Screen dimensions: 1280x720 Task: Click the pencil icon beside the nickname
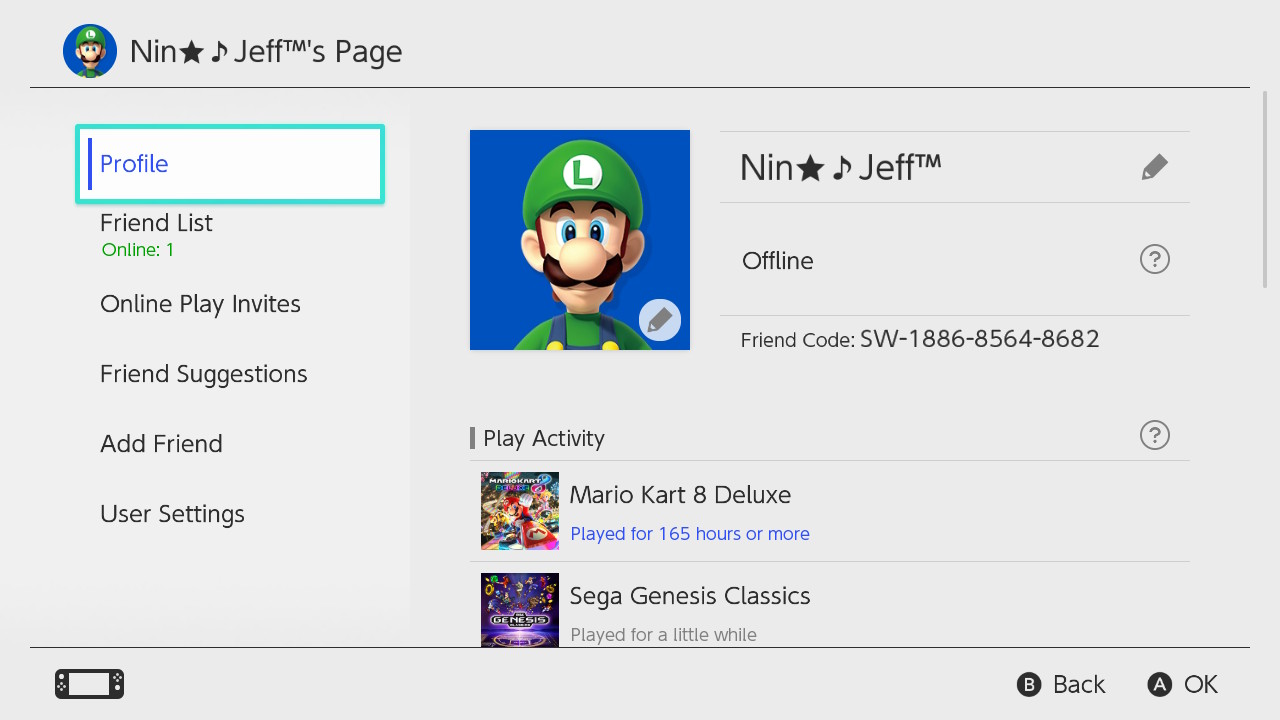pos(1154,167)
